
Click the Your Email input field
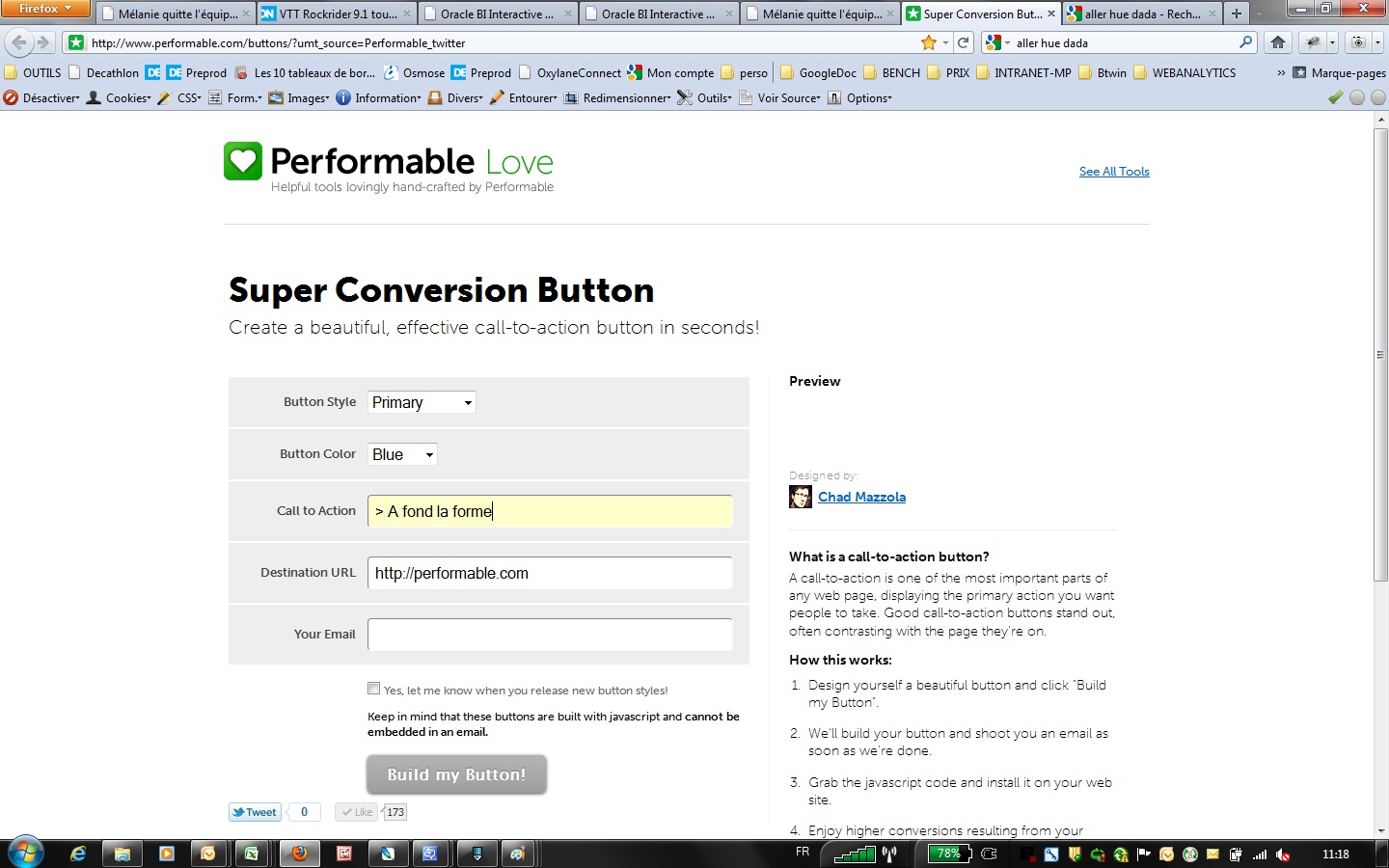click(x=550, y=635)
